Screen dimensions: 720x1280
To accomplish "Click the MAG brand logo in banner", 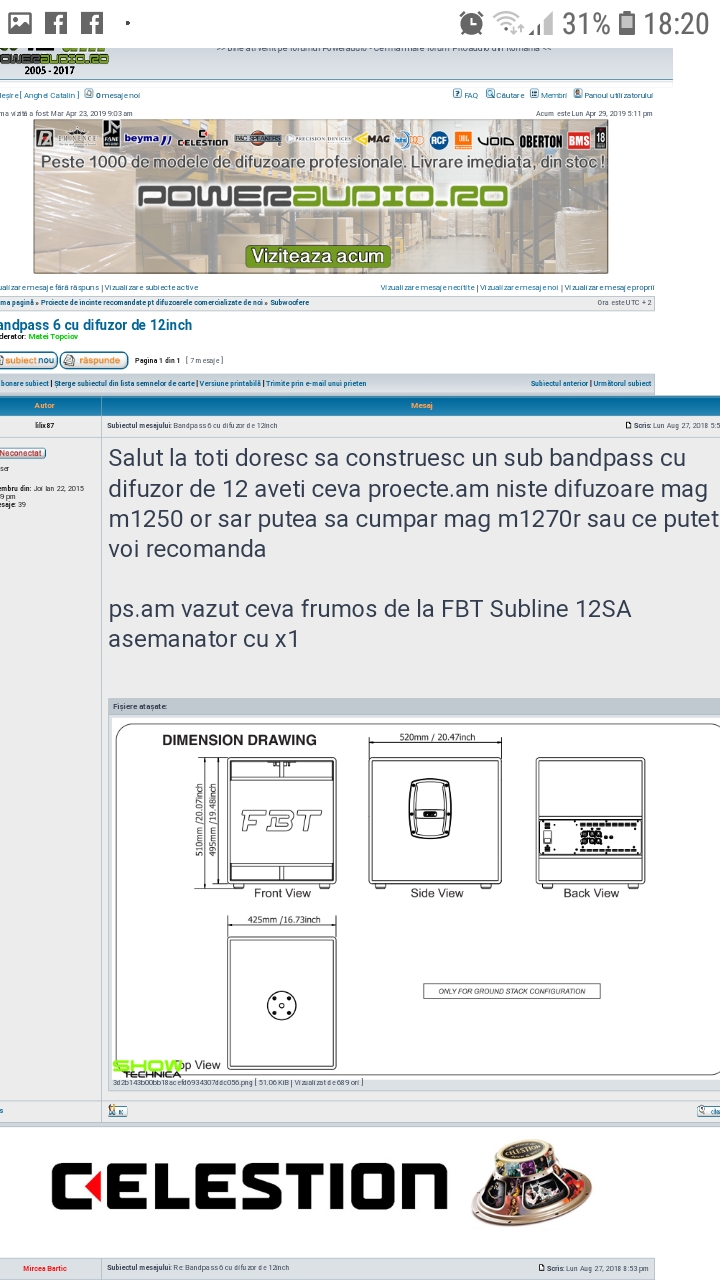I will [373, 139].
